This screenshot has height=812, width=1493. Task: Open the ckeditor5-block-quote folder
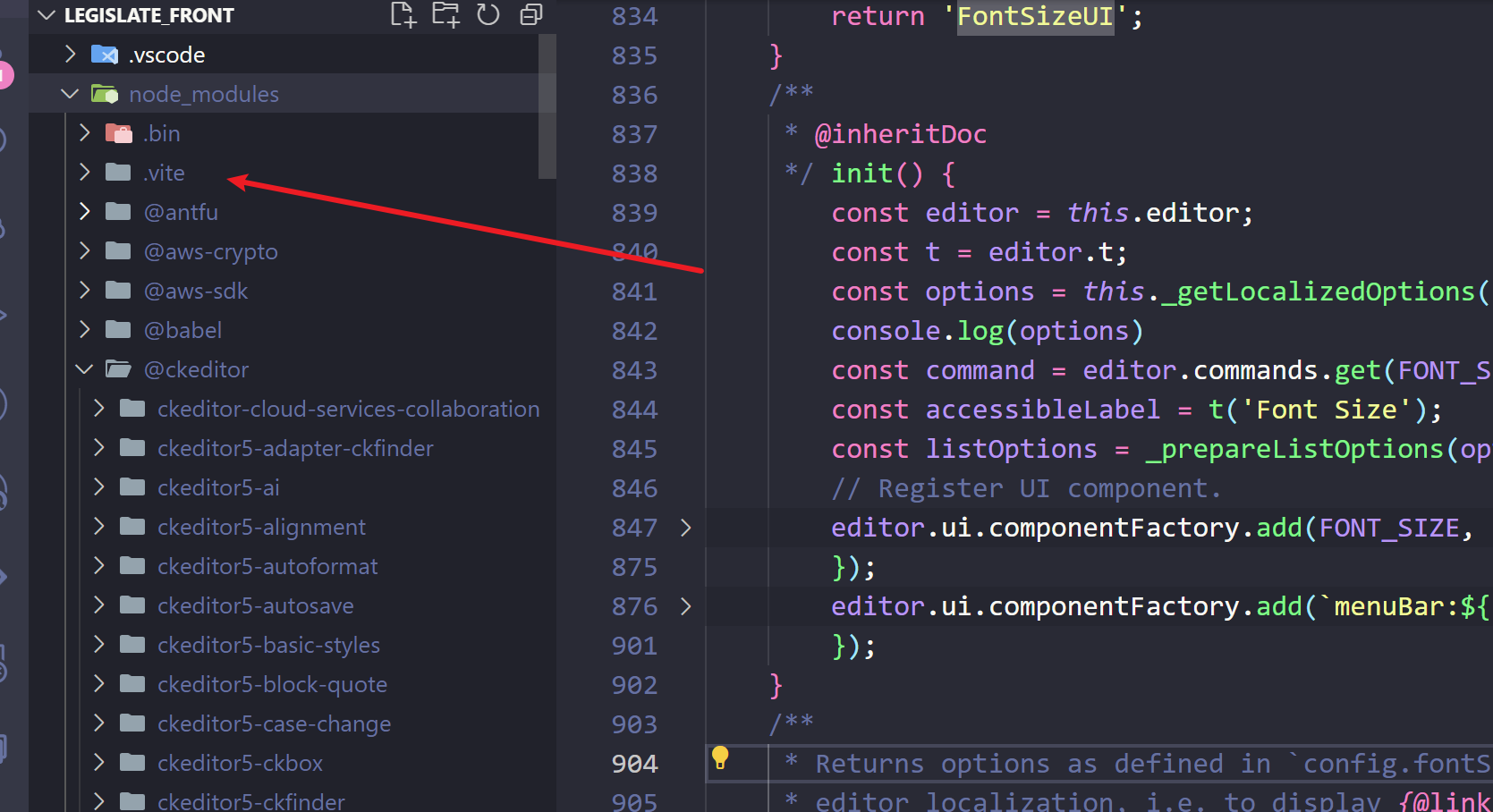tap(272, 684)
